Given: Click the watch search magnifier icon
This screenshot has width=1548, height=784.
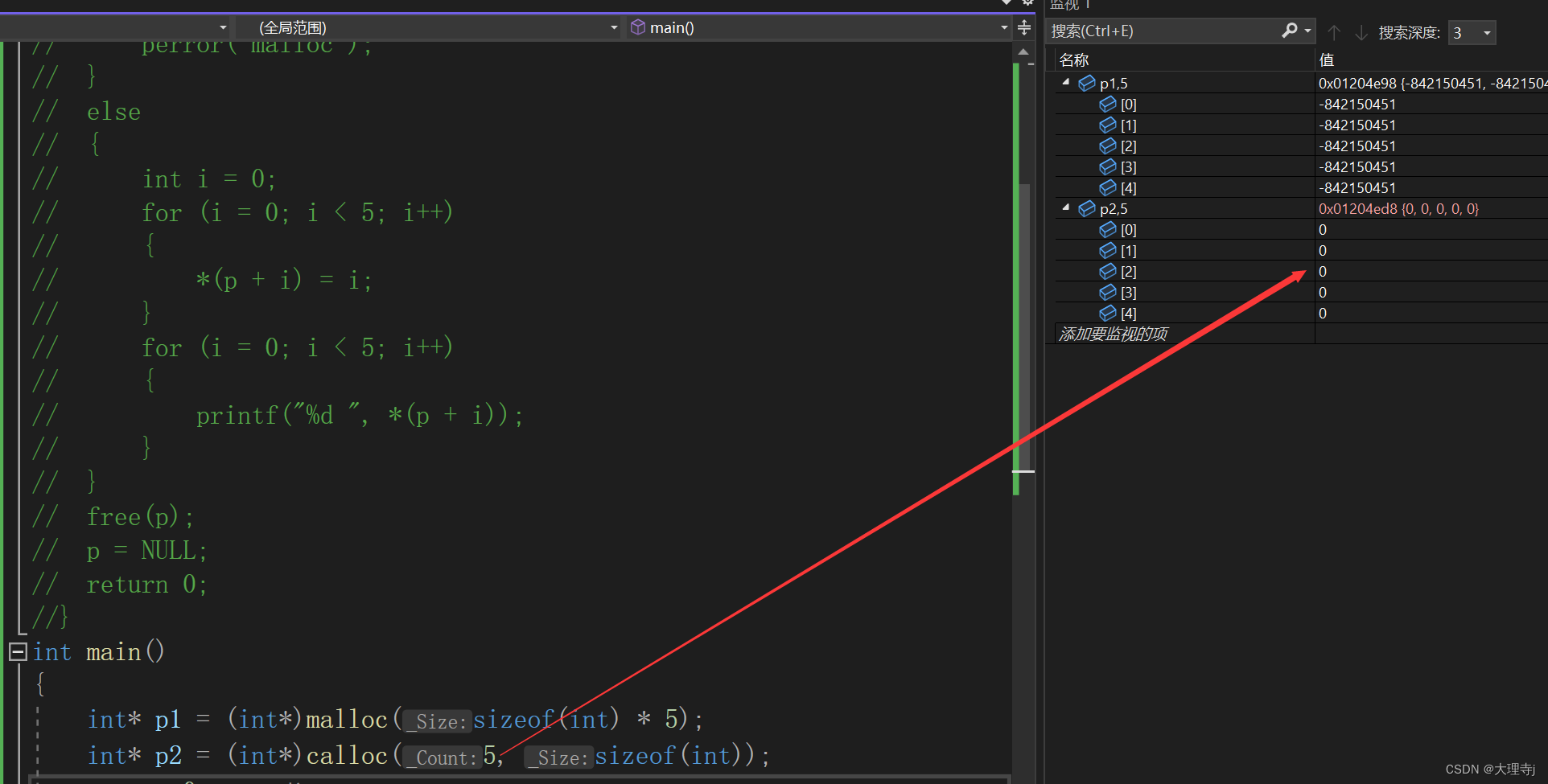Looking at the screenshot, I should pyautogui.click(x=1290, y=31).
